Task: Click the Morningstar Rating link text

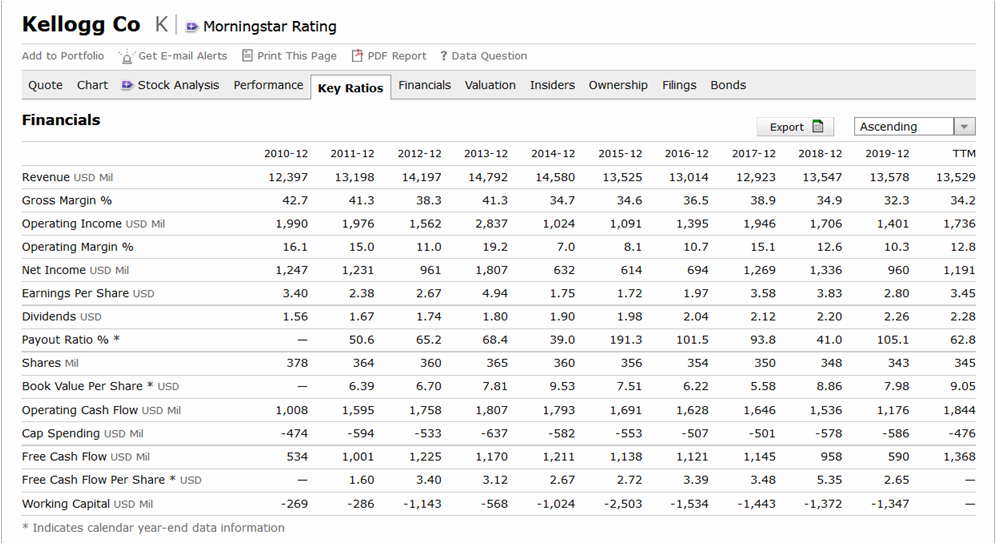Action: point(269,27)
